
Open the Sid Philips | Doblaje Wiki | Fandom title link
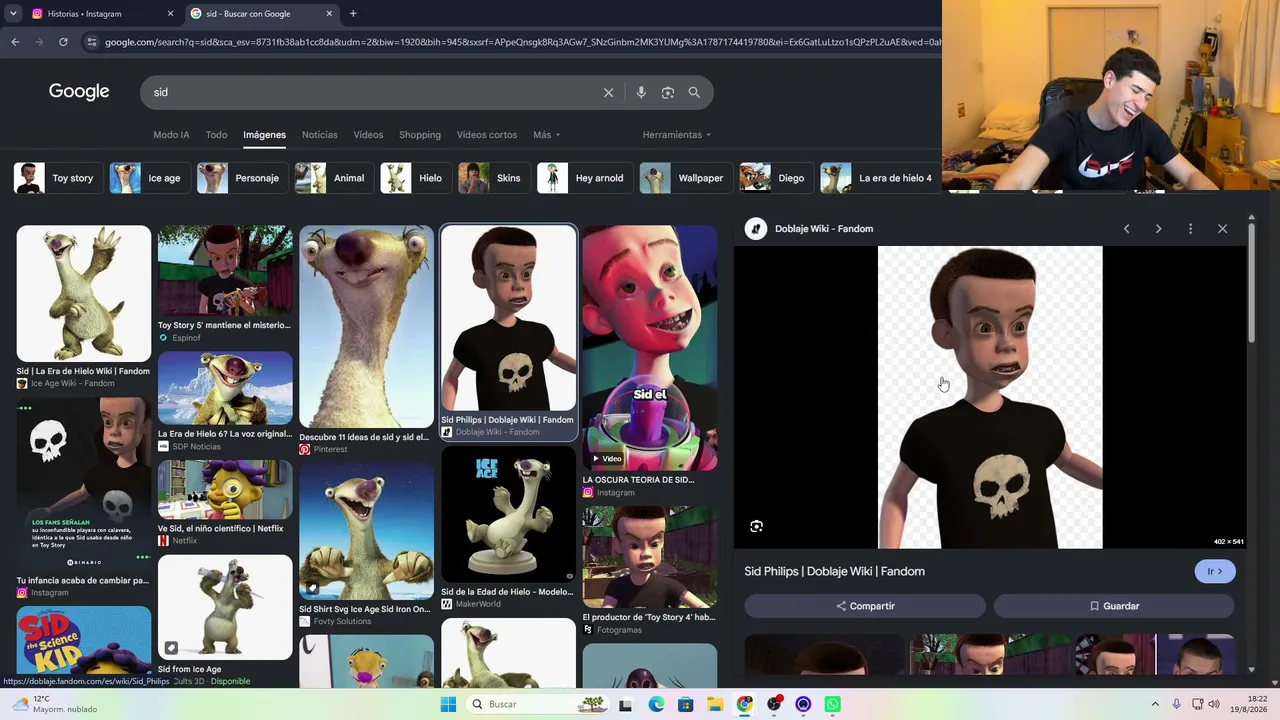pyautogui.click(x=834, y=571)
